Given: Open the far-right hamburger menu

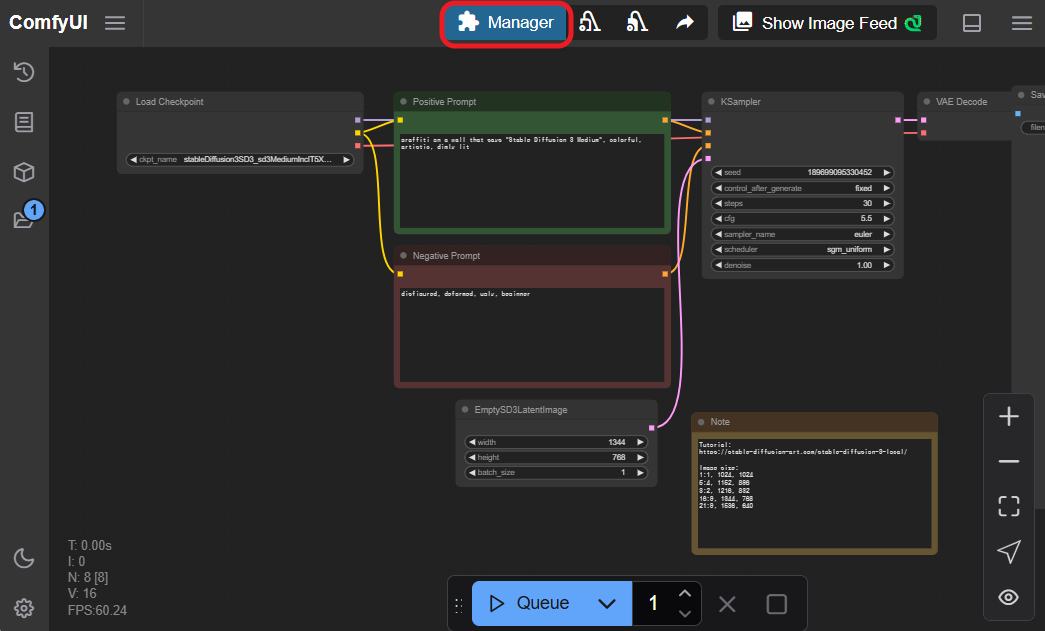Looking at the screenshot, I should (x=1022, y=23).
